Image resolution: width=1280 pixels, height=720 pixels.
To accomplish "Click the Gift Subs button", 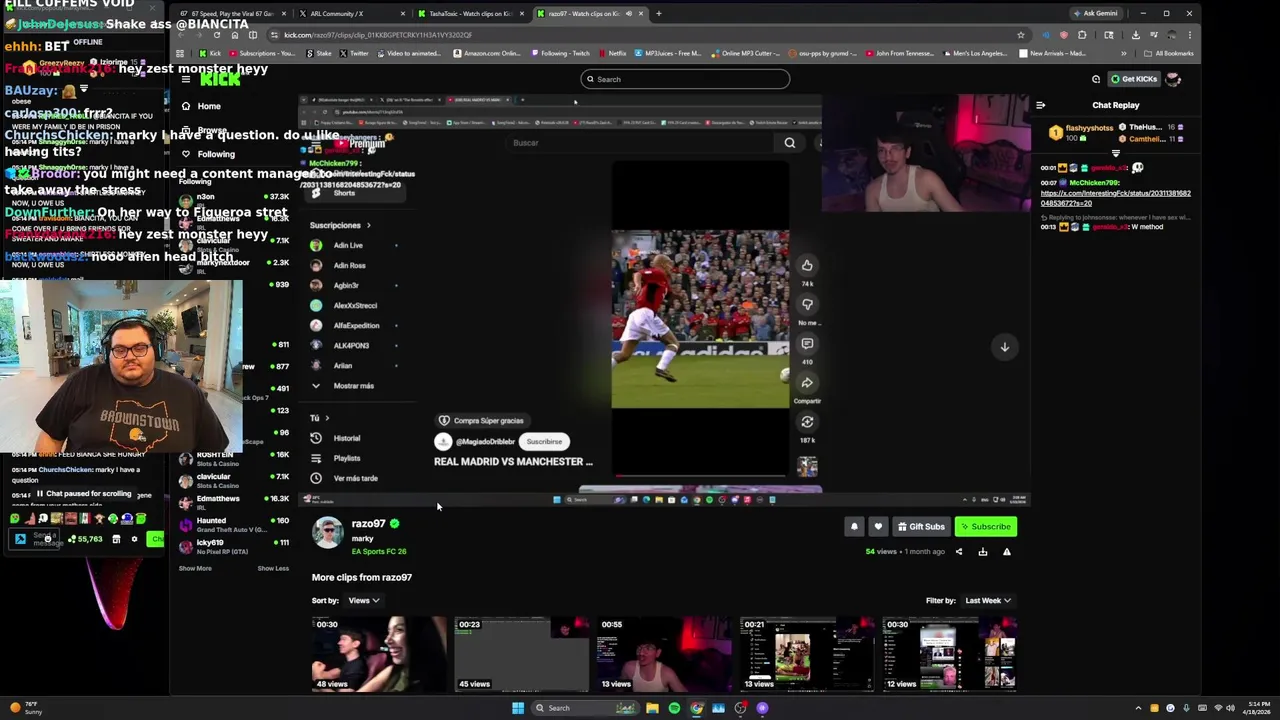I will [x=921, y=527].
